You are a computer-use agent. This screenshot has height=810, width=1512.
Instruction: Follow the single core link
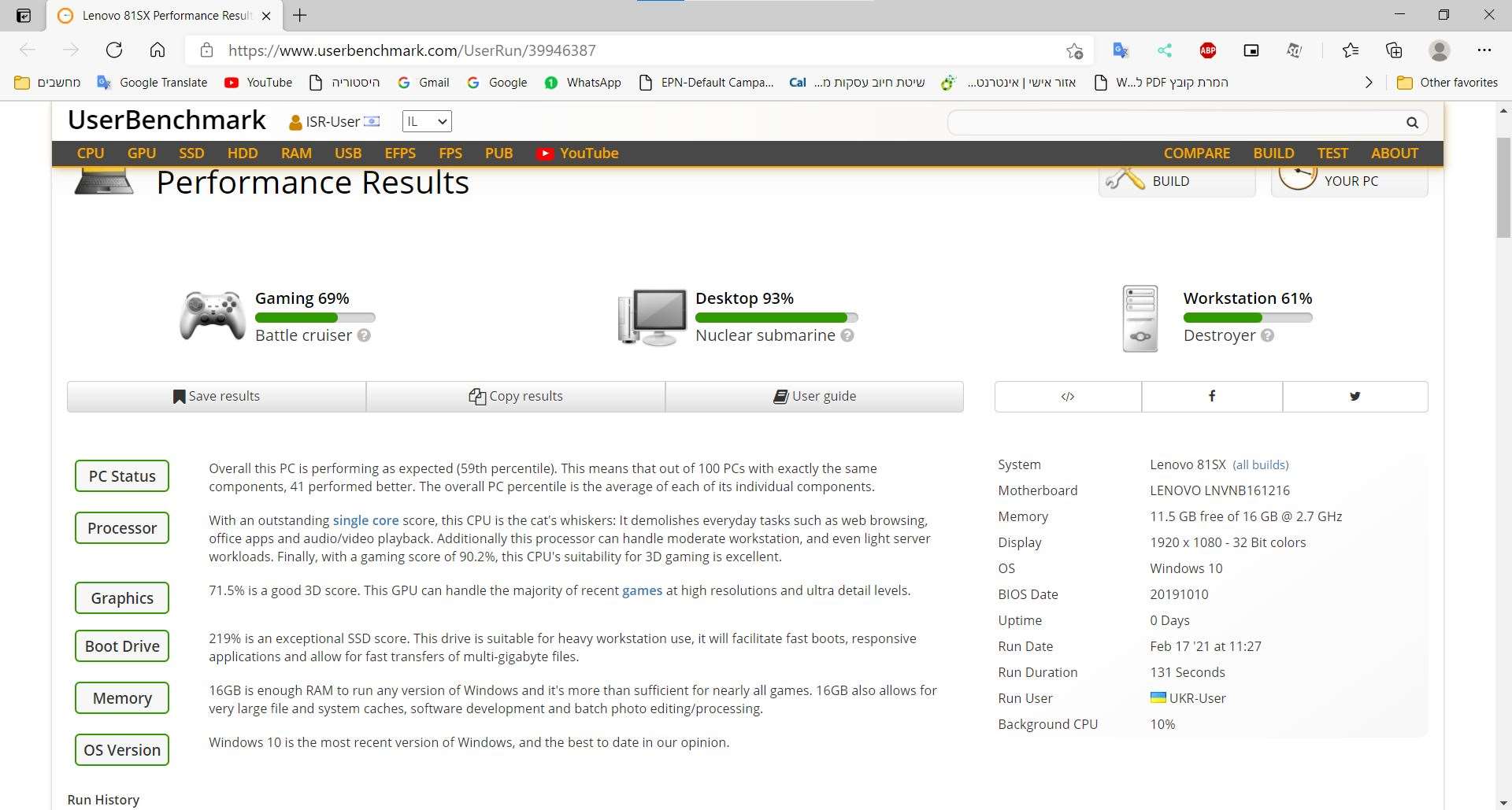click(x=365, y=520)
